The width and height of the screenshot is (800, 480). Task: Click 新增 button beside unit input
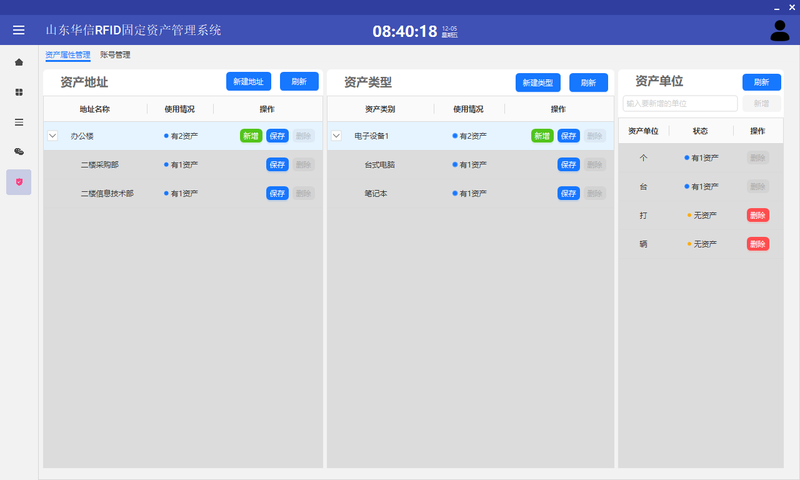pos(761,104)
